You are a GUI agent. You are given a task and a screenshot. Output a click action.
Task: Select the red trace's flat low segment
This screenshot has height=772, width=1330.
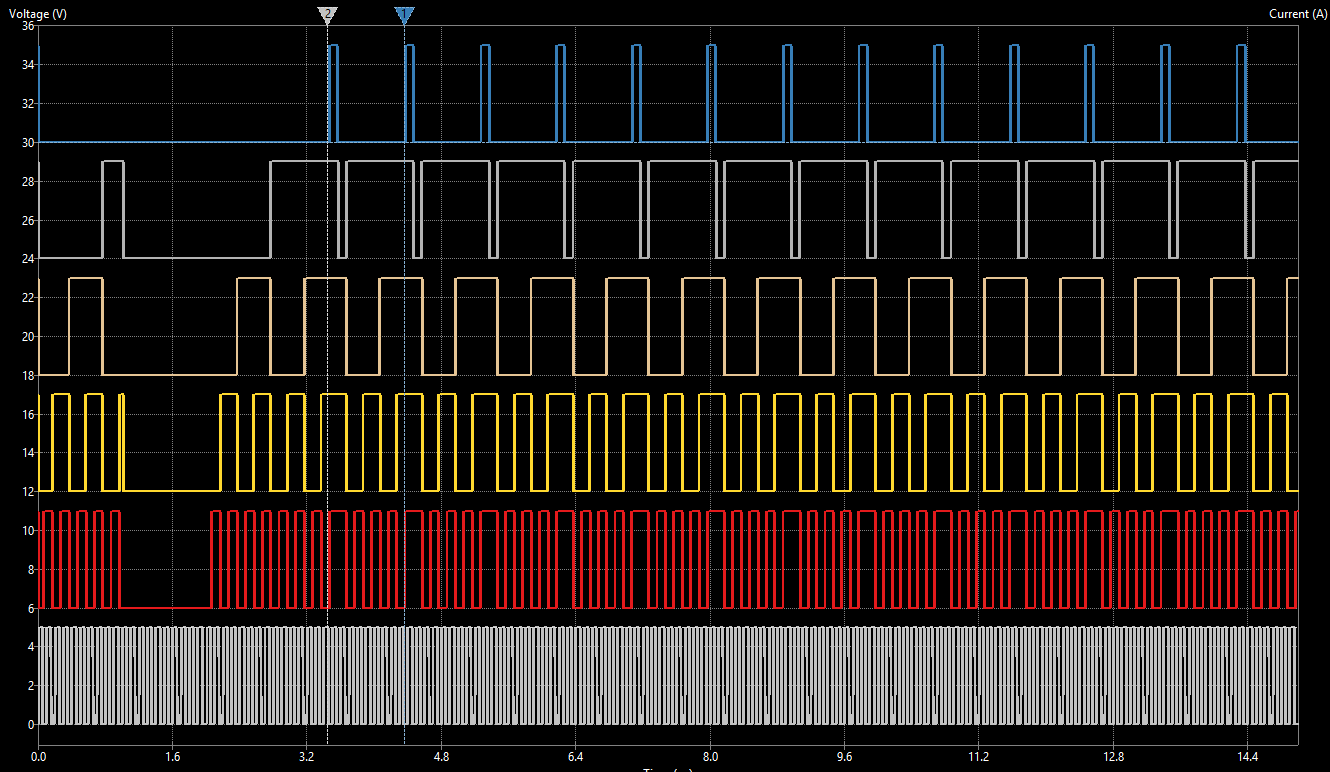[x=165, y=608]
